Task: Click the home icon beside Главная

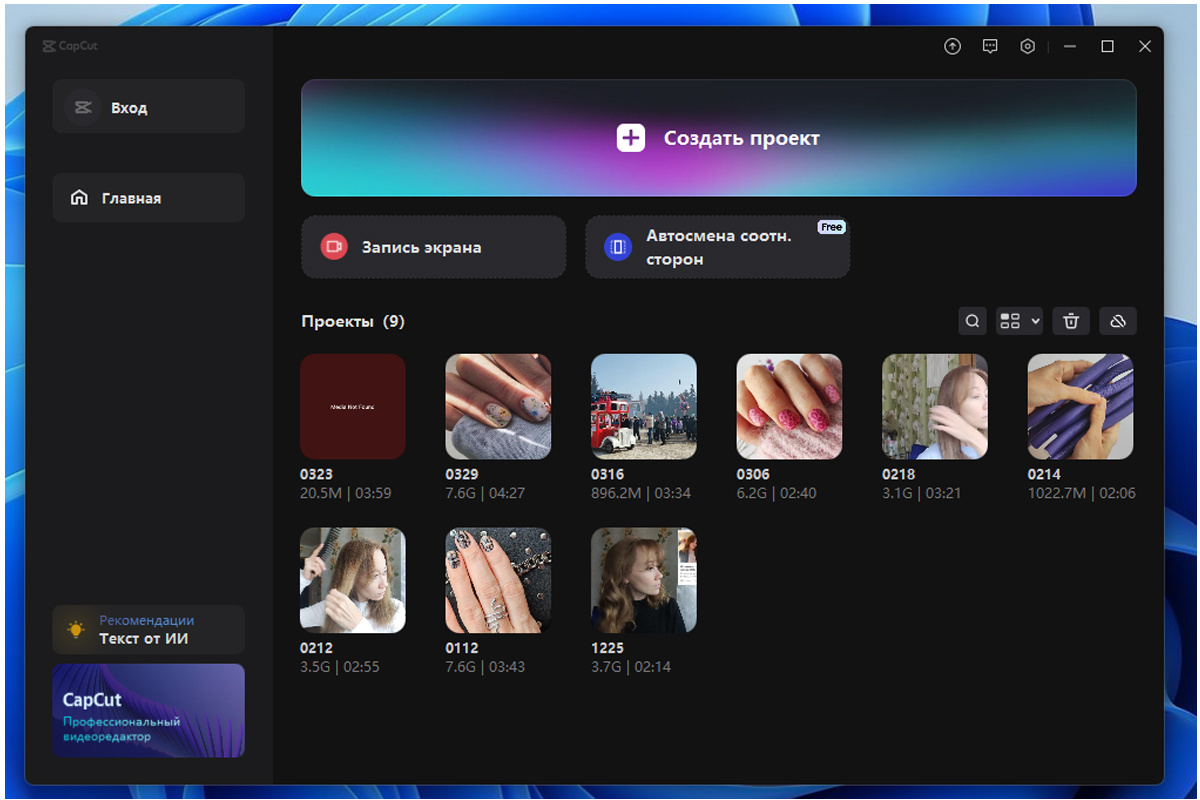Action: pos(79,198)
